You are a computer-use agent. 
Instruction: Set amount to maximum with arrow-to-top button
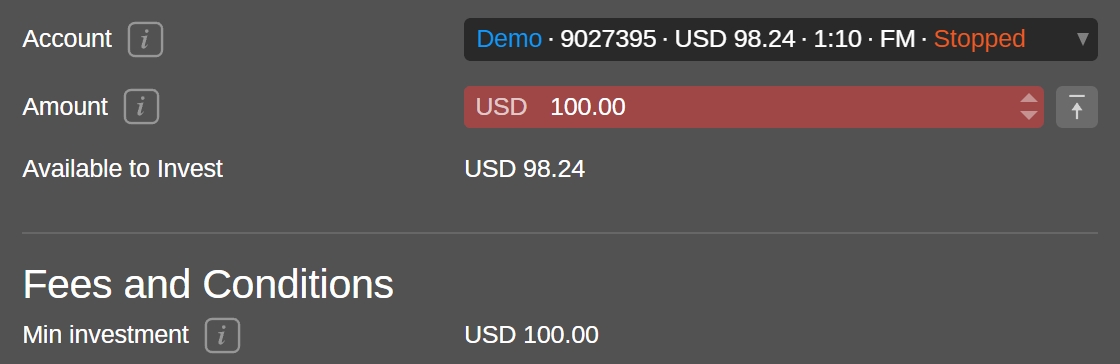click(x=1076, y=107)
